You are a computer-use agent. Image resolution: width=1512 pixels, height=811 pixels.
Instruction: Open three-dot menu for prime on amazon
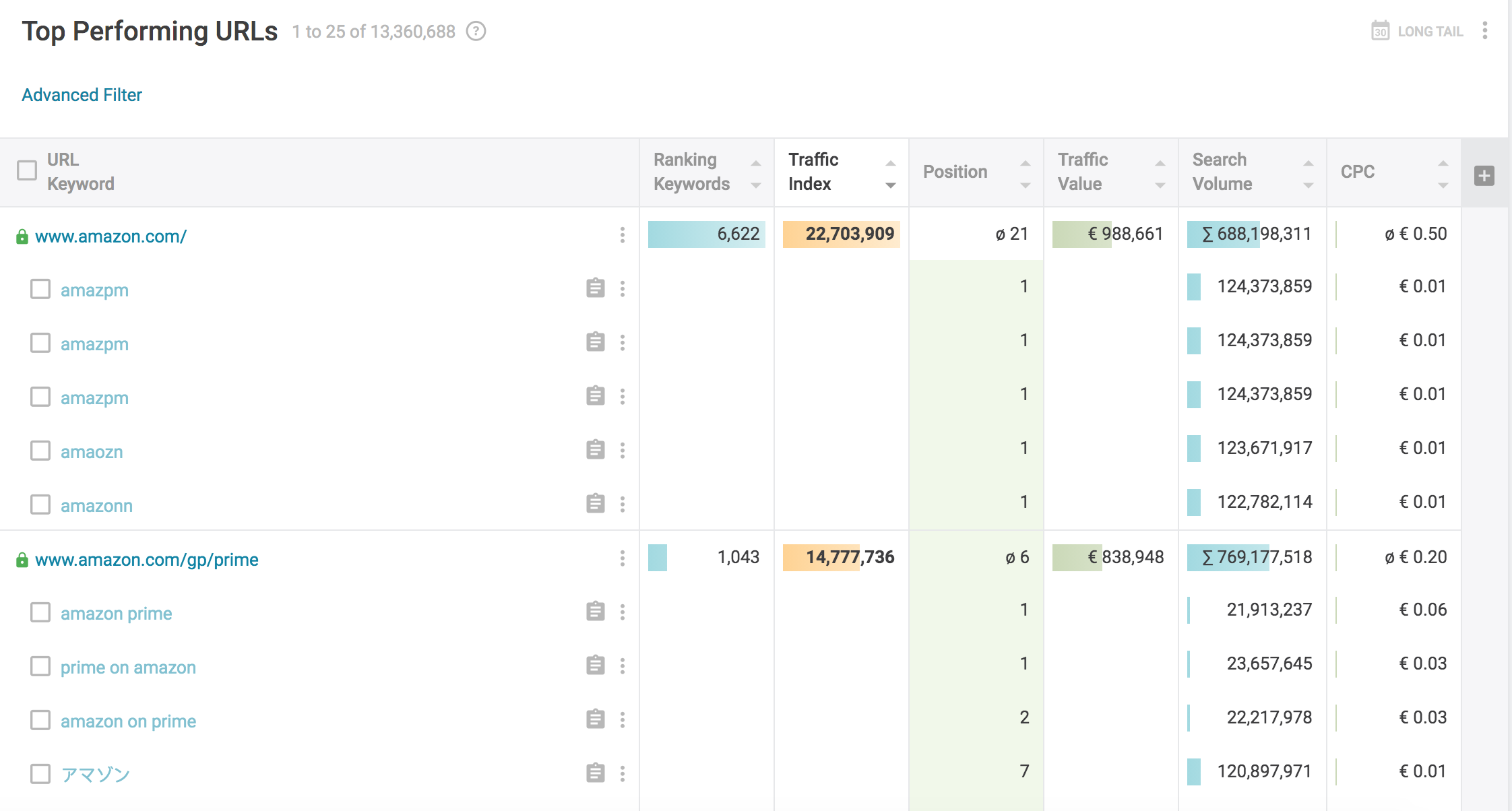point(623,666)
